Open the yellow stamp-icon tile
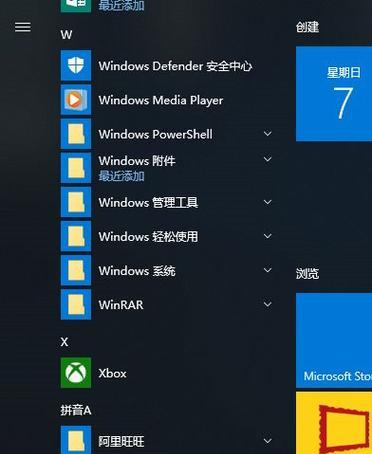The height and width of the screenshot is (454, 372). (x=334, y=423)
